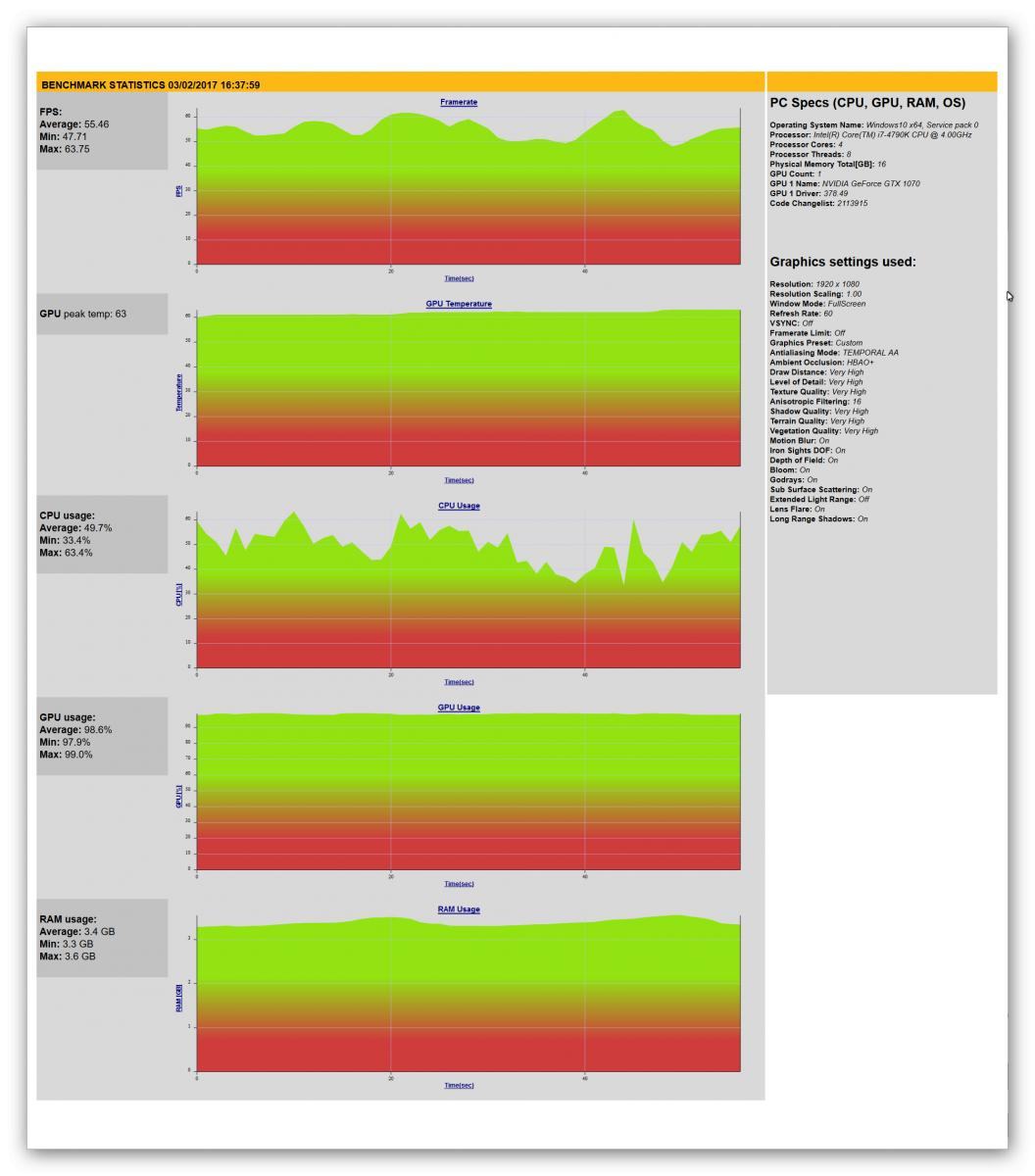Image resolution: width=1035 pixels, height=1176 pixels.
Task: Select the BENCHMARK STATISTICS header text
Action: (150, 85)
